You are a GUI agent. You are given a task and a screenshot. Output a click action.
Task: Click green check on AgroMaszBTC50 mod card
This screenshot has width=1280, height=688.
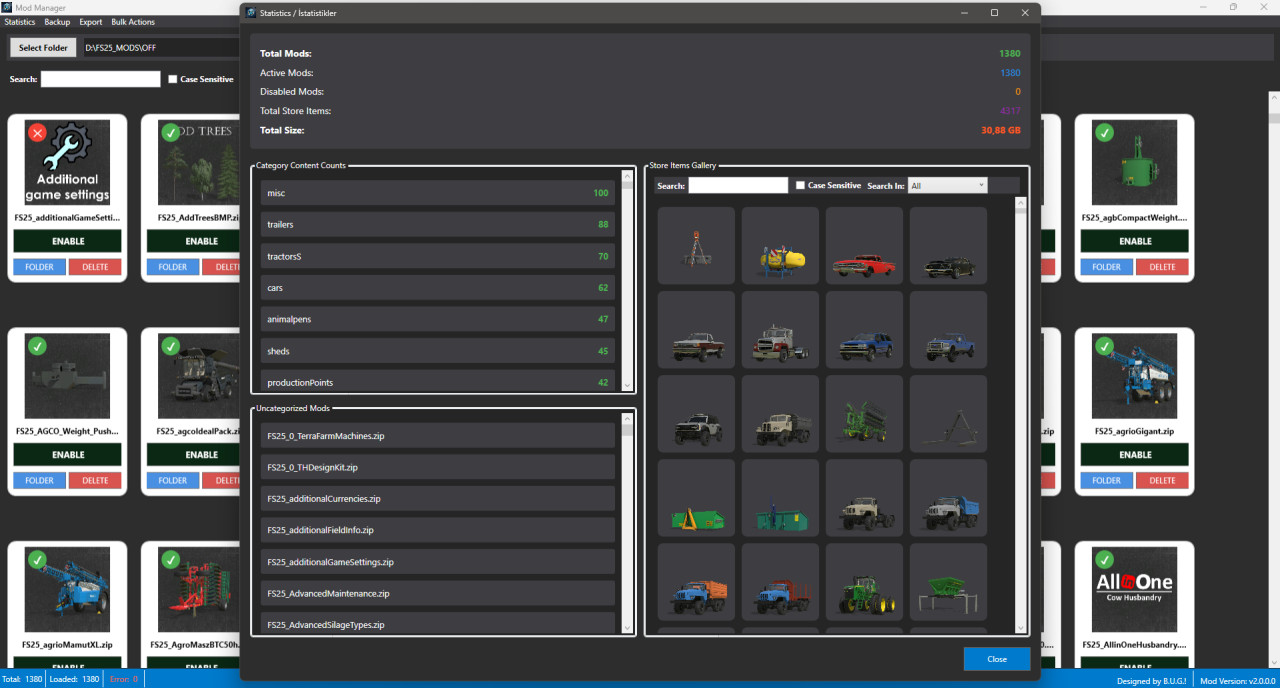[x=170, y=559]
